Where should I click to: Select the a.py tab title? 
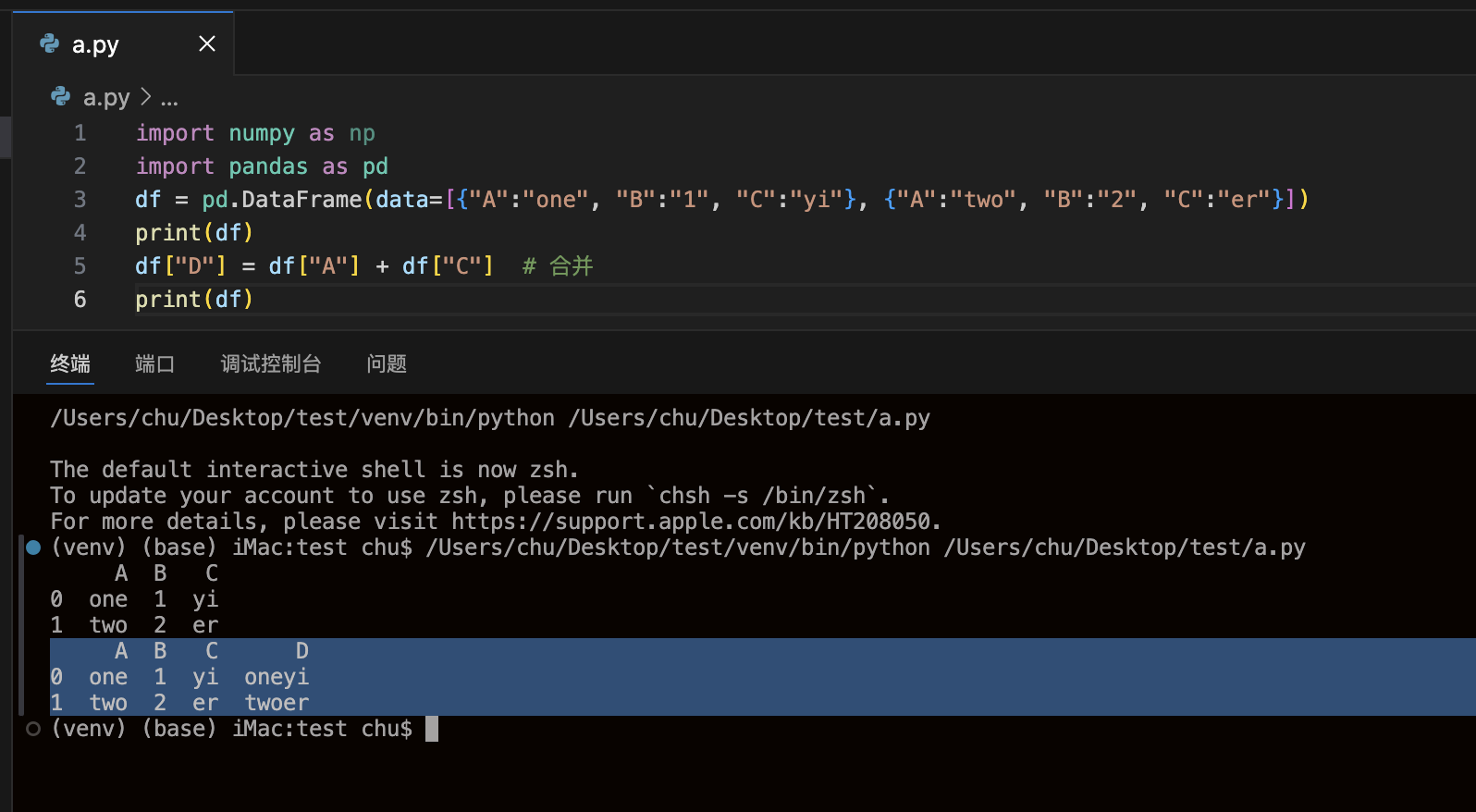95,44
